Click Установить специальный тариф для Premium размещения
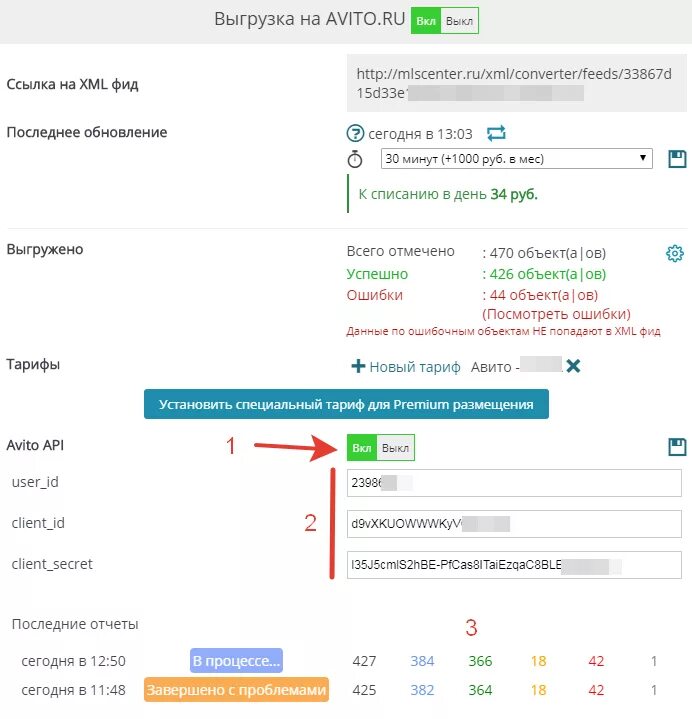Viewport: 692px width, 719px height. click(346, 404)
